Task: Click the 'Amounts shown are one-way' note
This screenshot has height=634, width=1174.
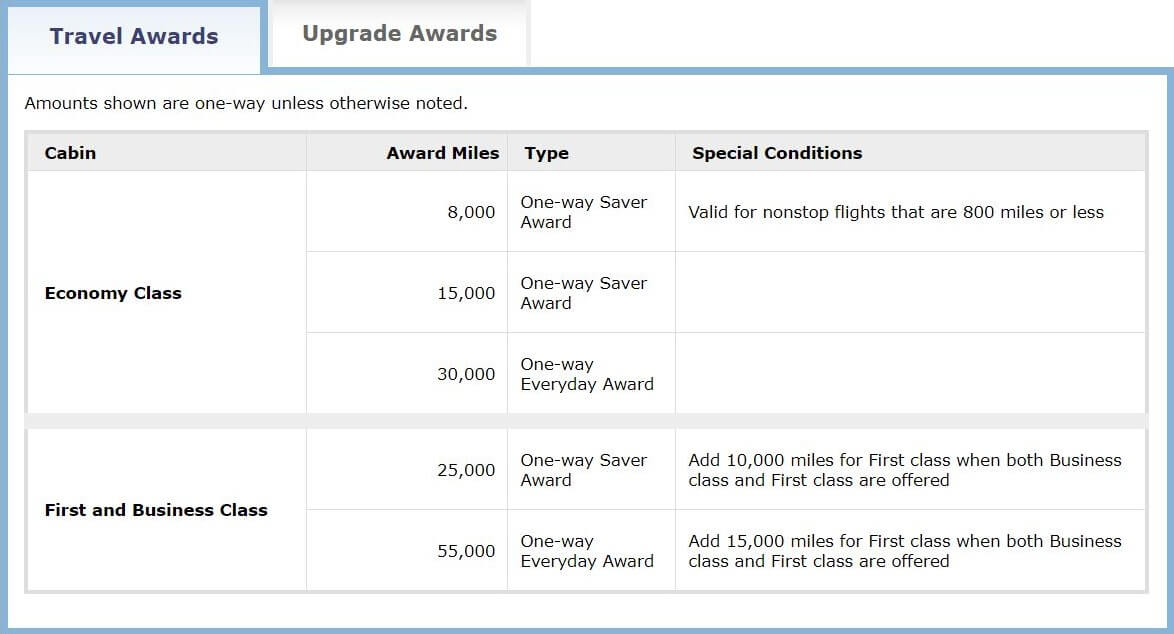Action: coord(246,103)
